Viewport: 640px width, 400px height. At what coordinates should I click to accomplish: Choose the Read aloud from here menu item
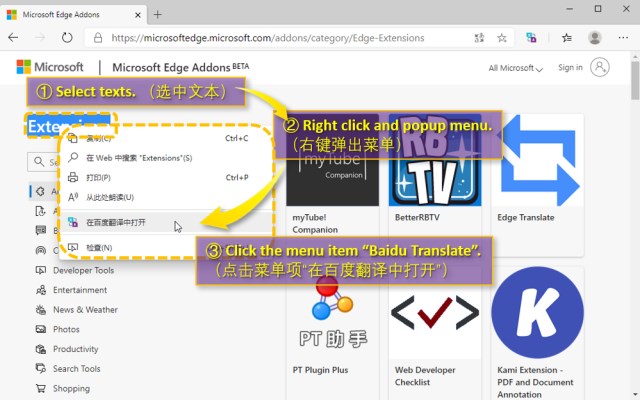tap(166, 197)
